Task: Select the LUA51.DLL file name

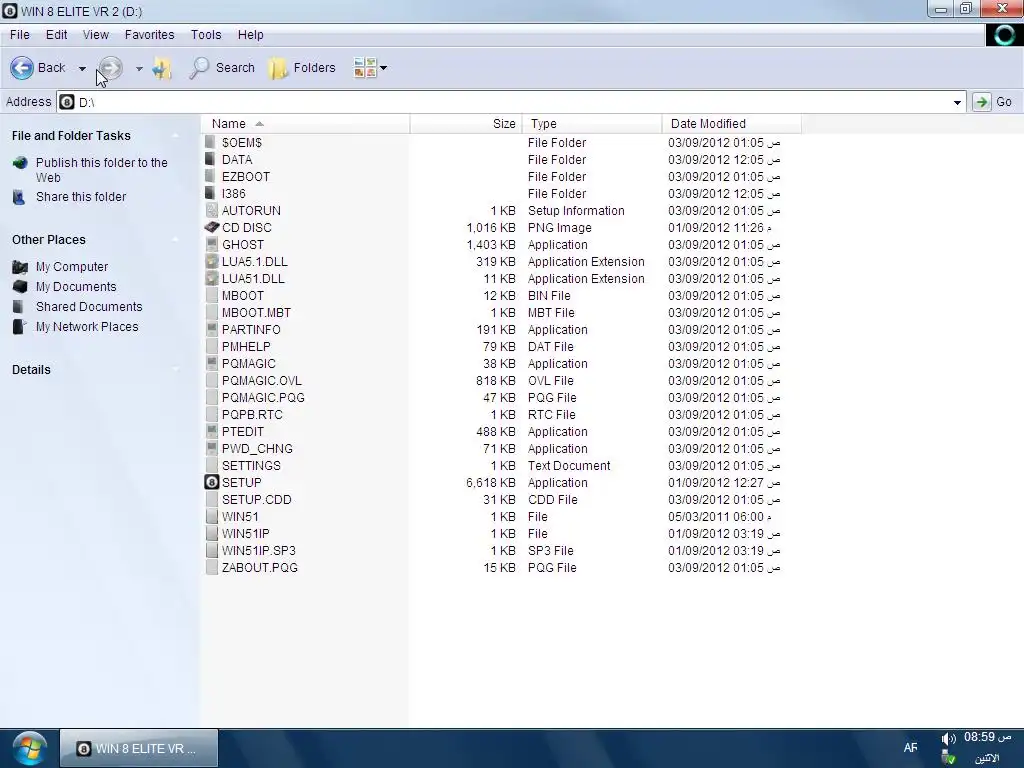Action: [253, 279]
